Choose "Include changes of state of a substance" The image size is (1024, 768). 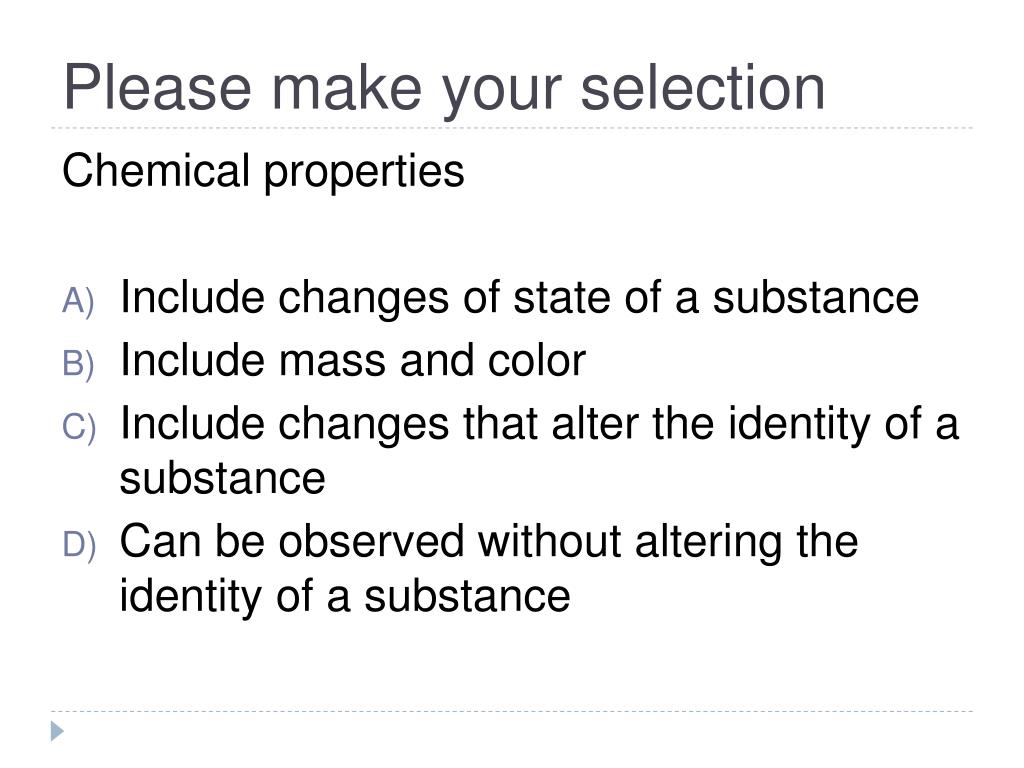click(519, 299)
